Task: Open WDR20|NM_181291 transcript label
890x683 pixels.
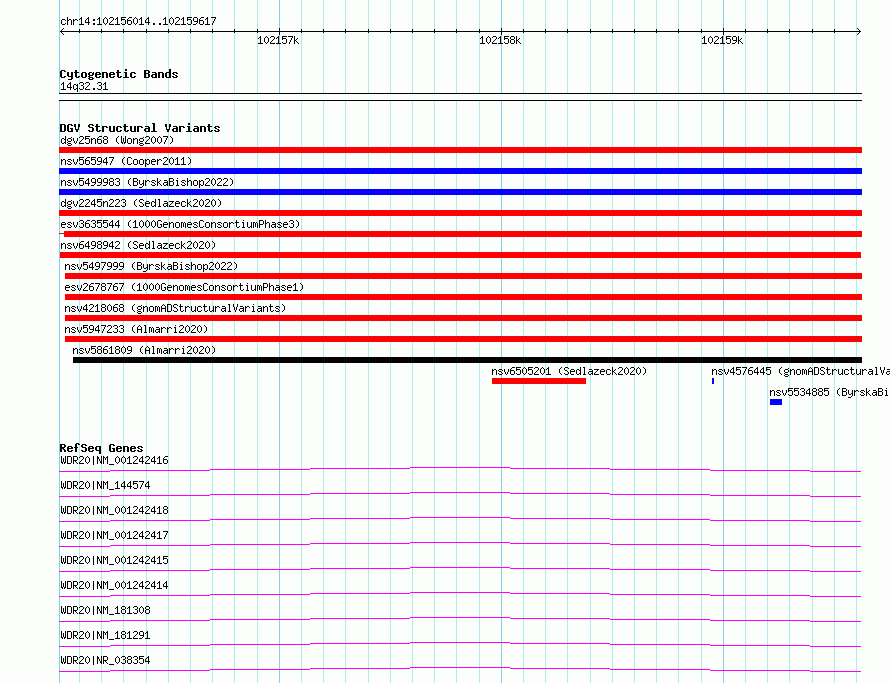Action: [105, 635]
